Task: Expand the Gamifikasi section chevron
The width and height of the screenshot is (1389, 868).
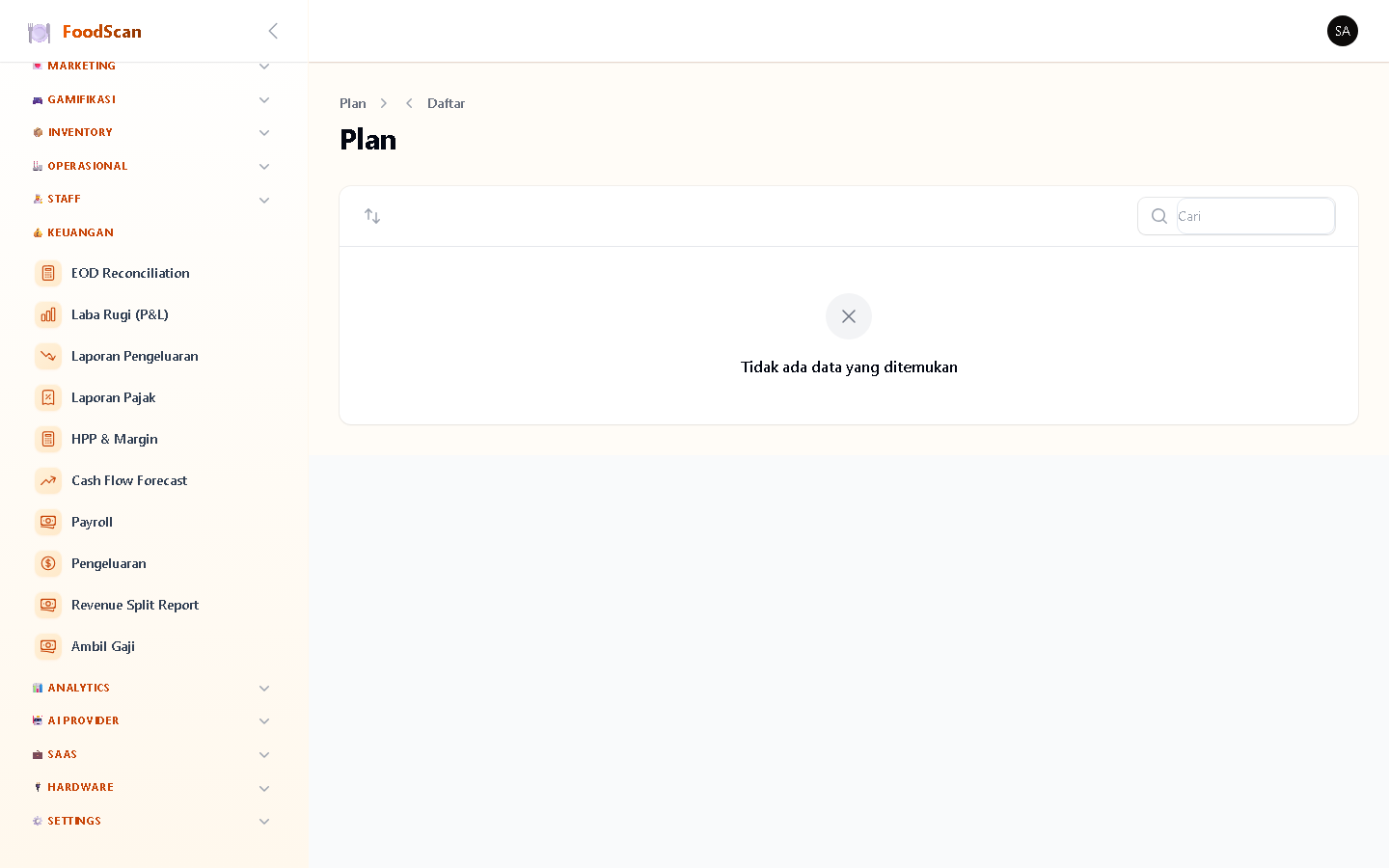Action: coord(264,100)
